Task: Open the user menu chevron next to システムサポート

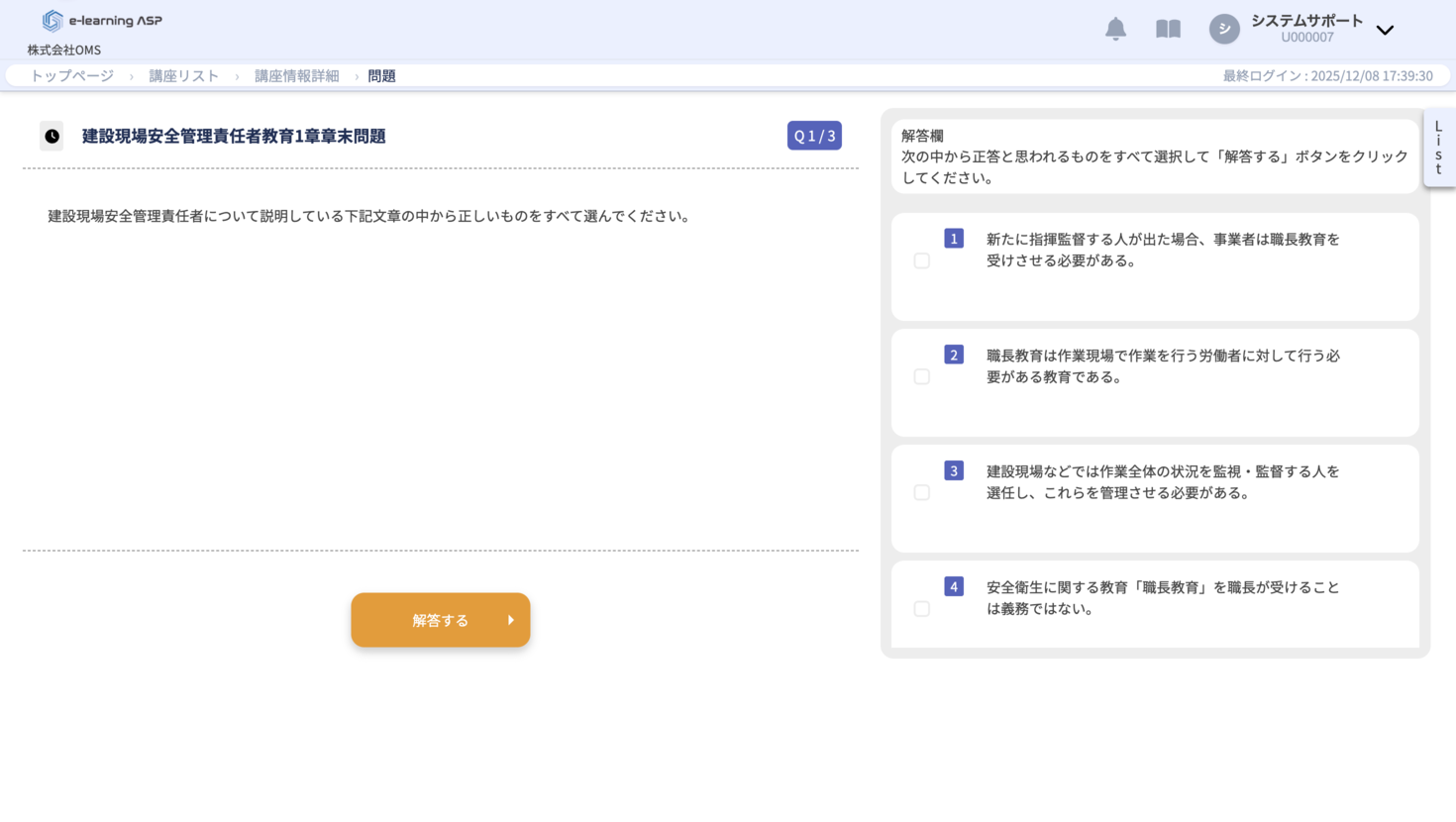Action: [1385, 31]
